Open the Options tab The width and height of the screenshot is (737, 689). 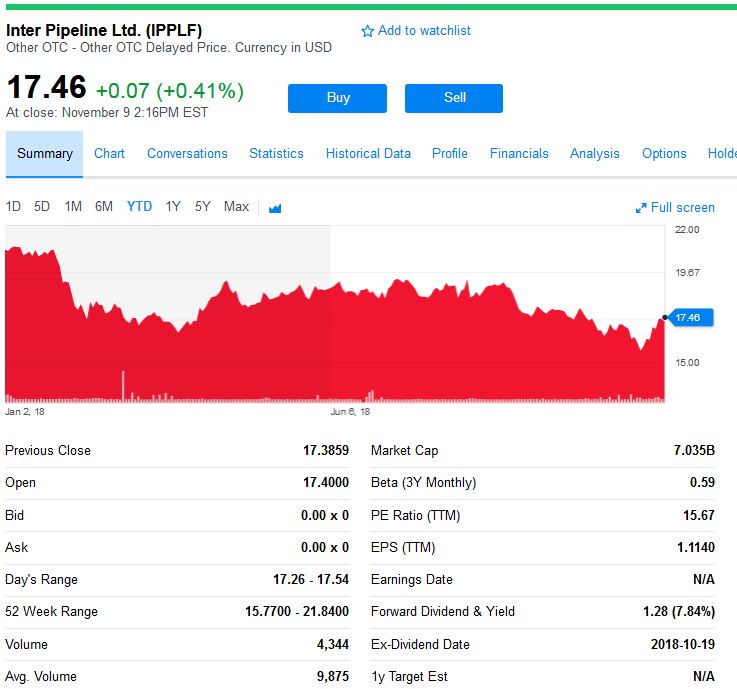(x=664, y=154)
